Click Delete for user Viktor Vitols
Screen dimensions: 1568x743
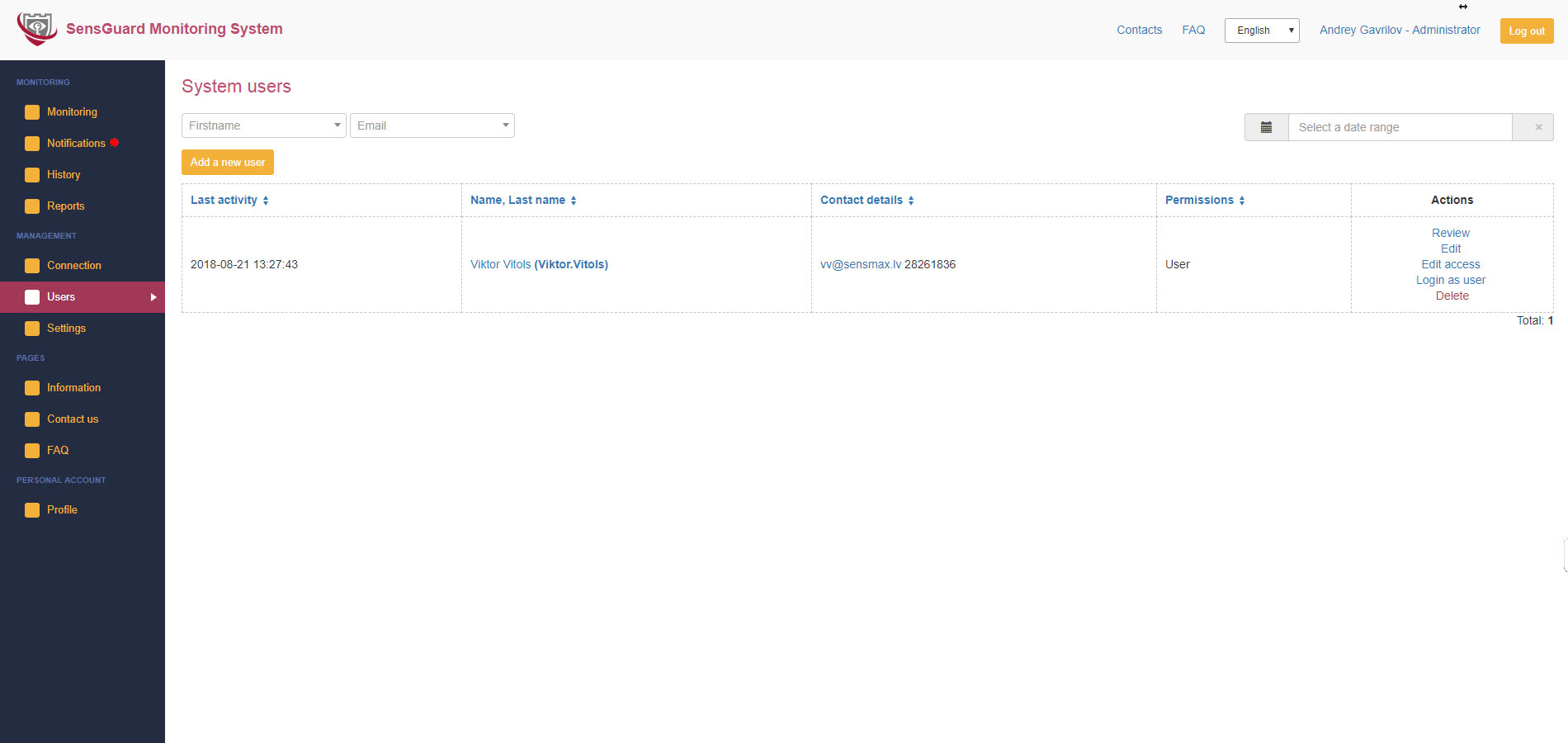click(x=1452, y=296)
